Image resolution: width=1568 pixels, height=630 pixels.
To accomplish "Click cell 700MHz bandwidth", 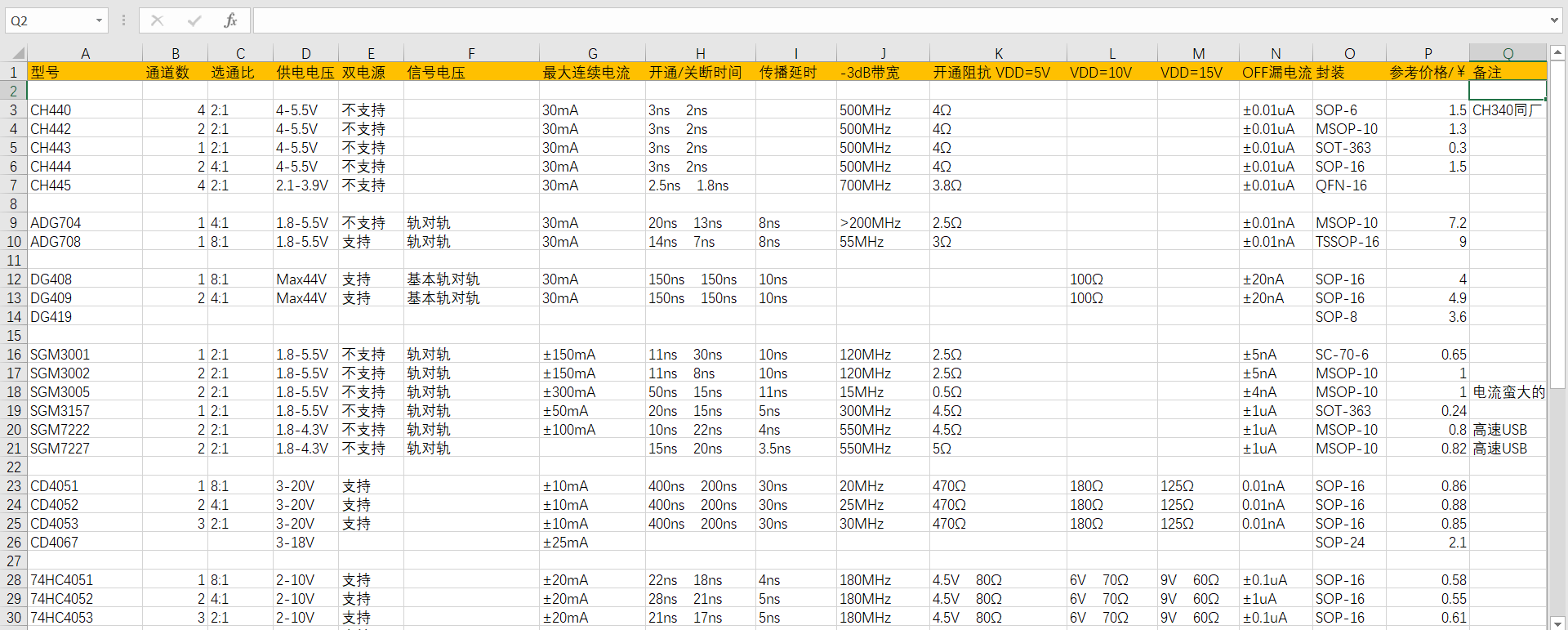I will click(x=883, y=185).
